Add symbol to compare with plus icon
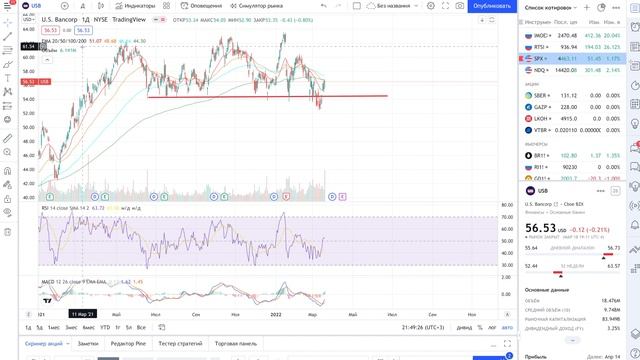The height and width of the screenshot is (360, 640). pos(64,6)
